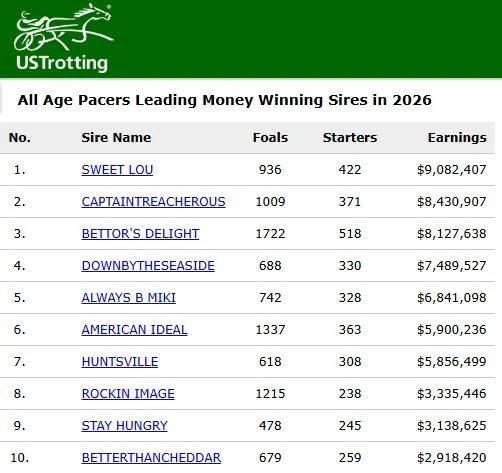This screenshot has width=502, height=473.
Task: Click the No. column header
Action: click(x=20, y=138)
